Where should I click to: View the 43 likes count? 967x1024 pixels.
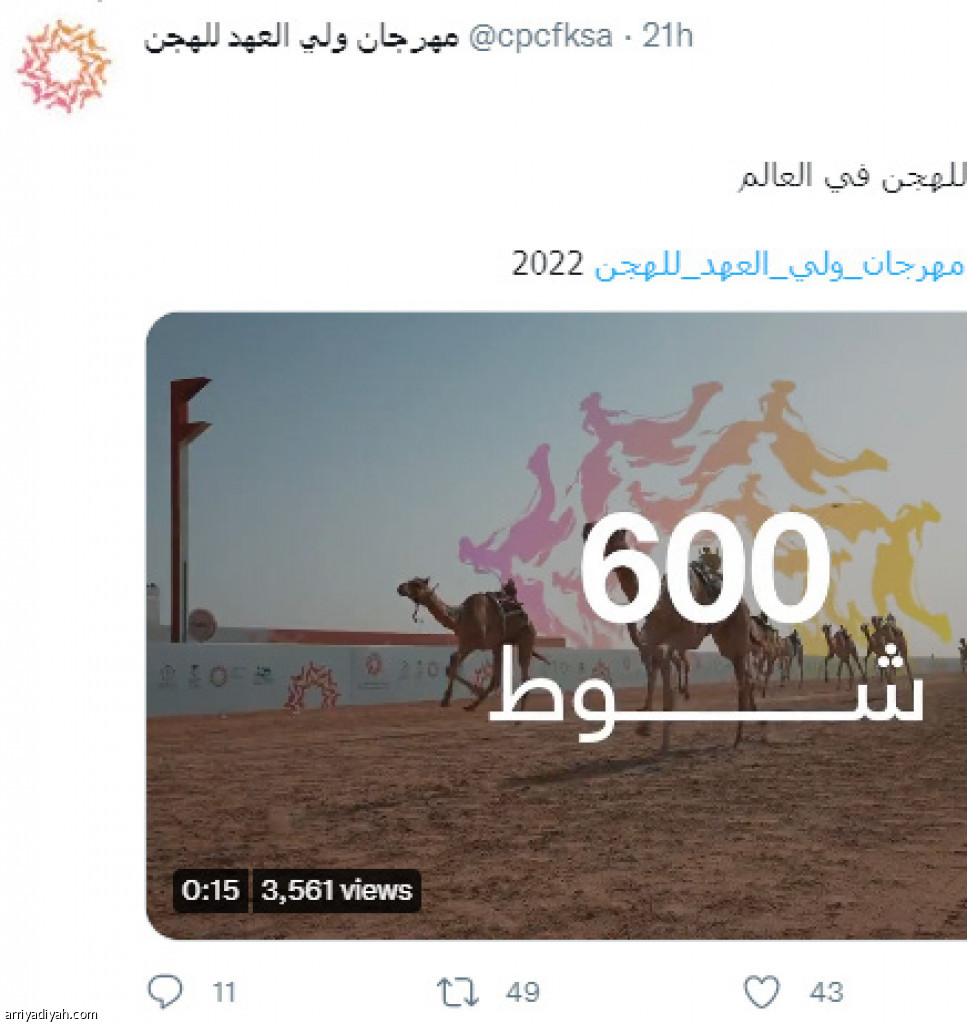point(827,993)
